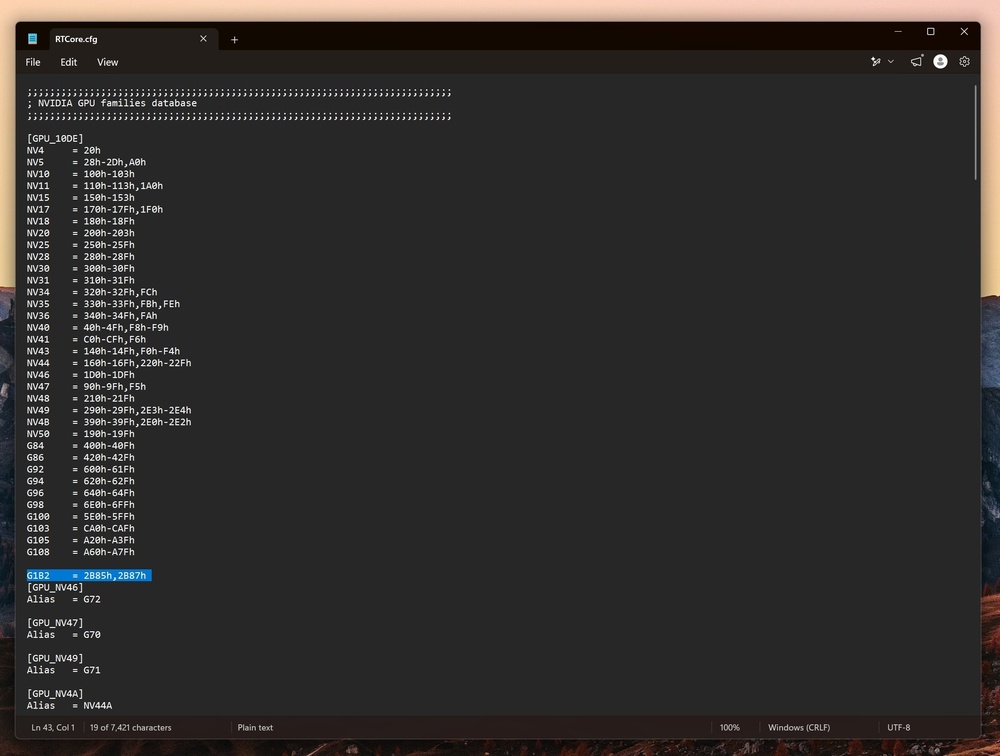Place cursor on the [GPU_10DE] section header

click(55, 138)
